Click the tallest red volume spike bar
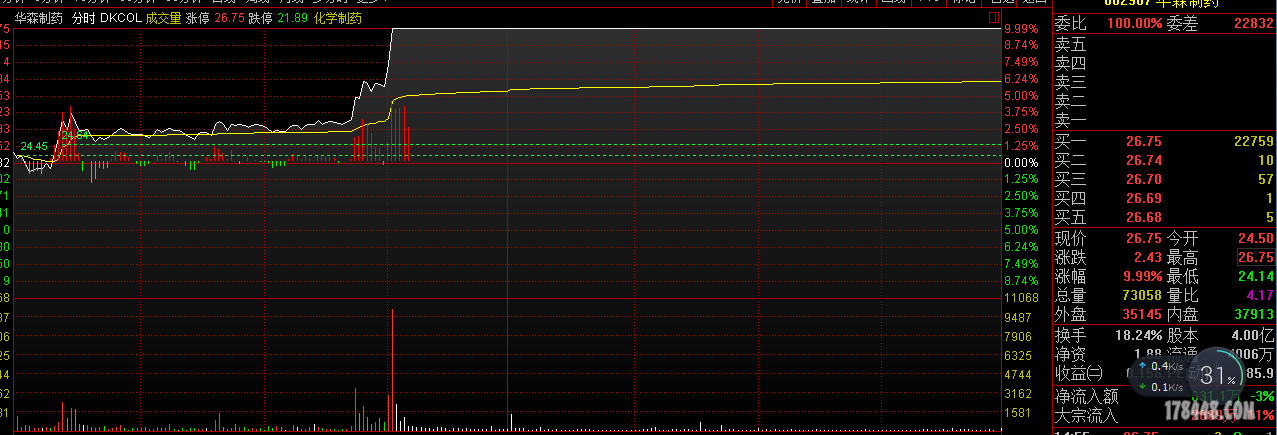This screenshot has height=435, width=1277. point(392,370)
